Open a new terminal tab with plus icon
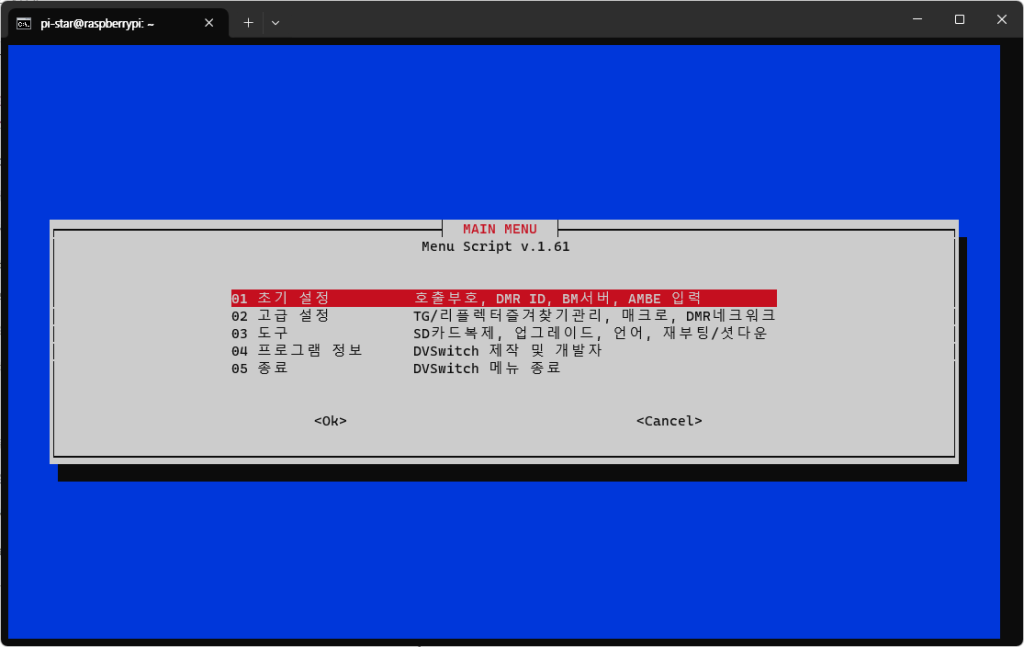 pyautogui.click(x=248, y=23)
